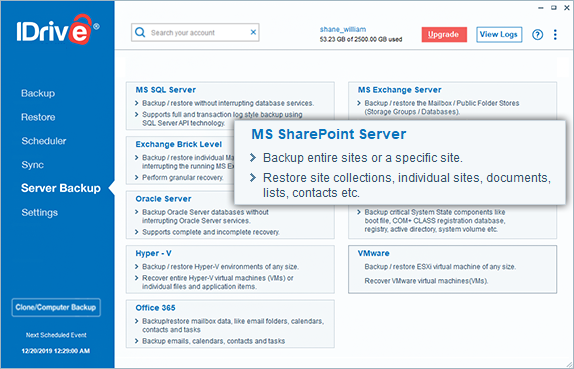This screenshot has height=369, width=574.
Task: Open the Sync section
Action: [x=32, y=165]
